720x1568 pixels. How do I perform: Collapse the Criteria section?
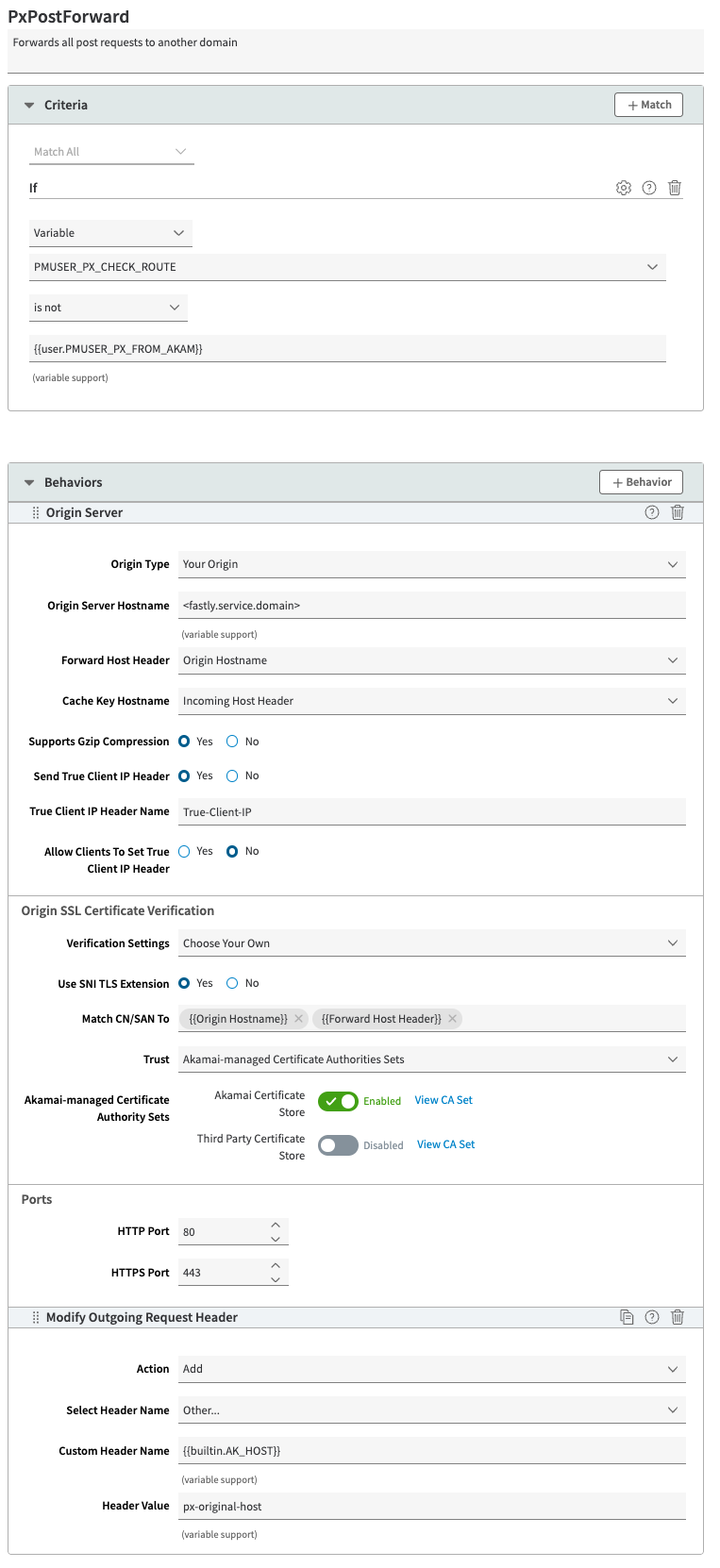tap(29, 106)
